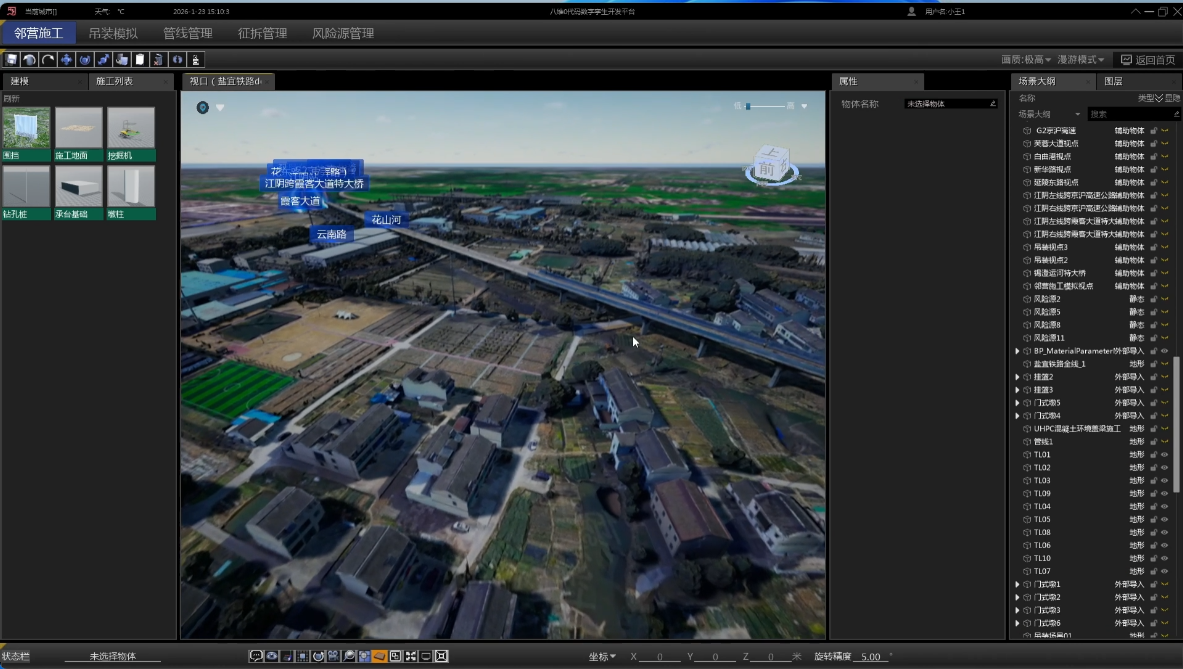Switch to the 图层 tab
1183x669 pixels.
1112,81
